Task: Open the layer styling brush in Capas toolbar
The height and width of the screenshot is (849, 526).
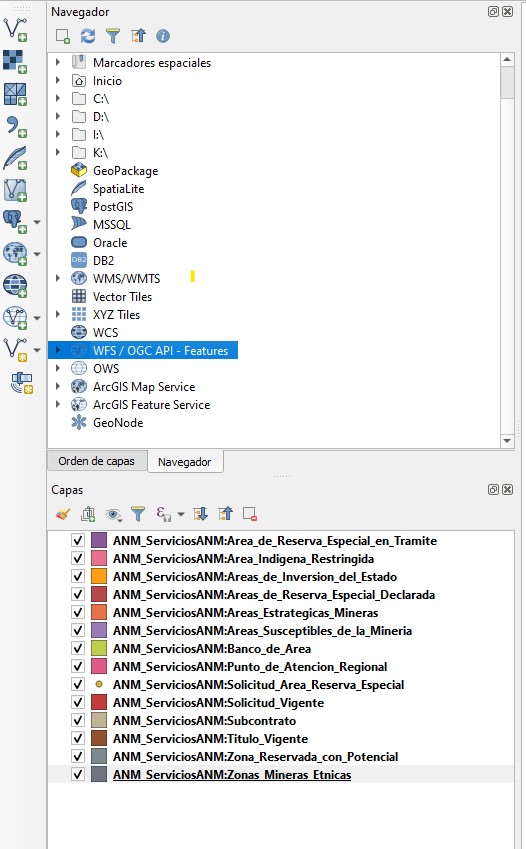Action: click(x=63, y=514)
